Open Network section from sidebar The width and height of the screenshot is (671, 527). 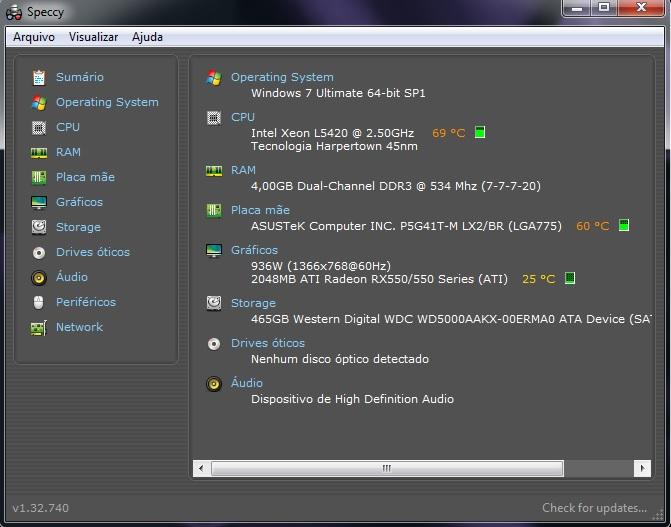[80, 327]
